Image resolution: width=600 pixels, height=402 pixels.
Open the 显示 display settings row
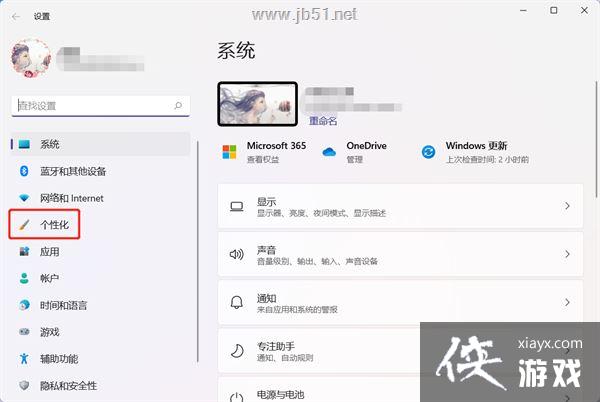pos(400,206)
